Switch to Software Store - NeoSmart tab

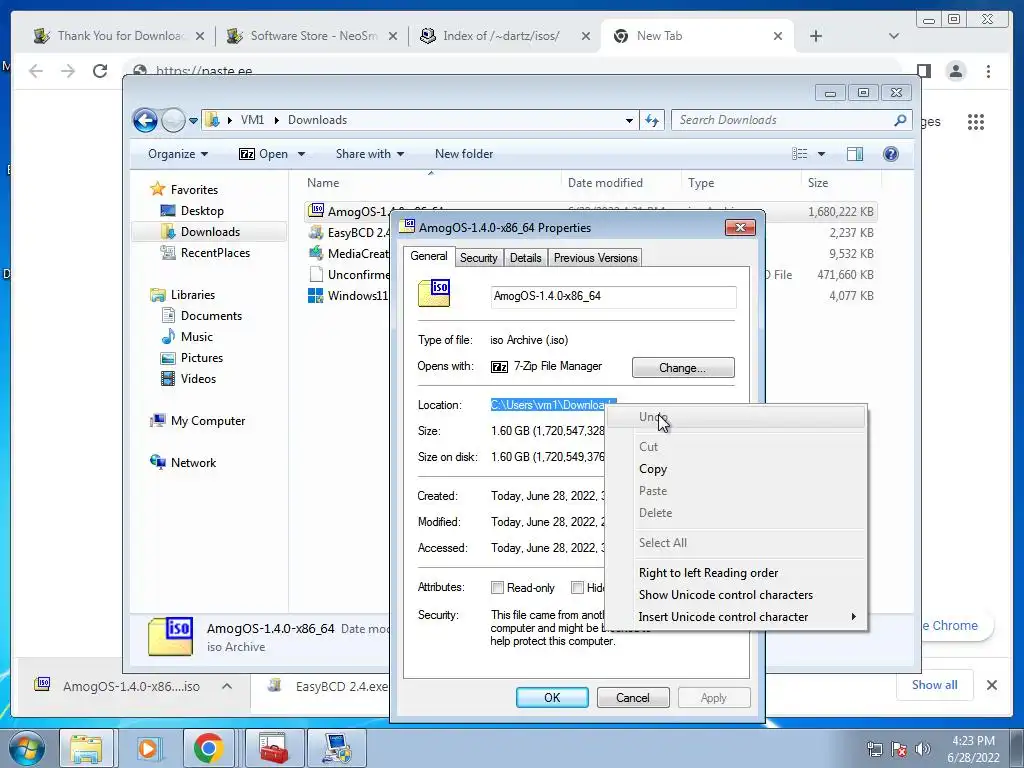point(312,36)
